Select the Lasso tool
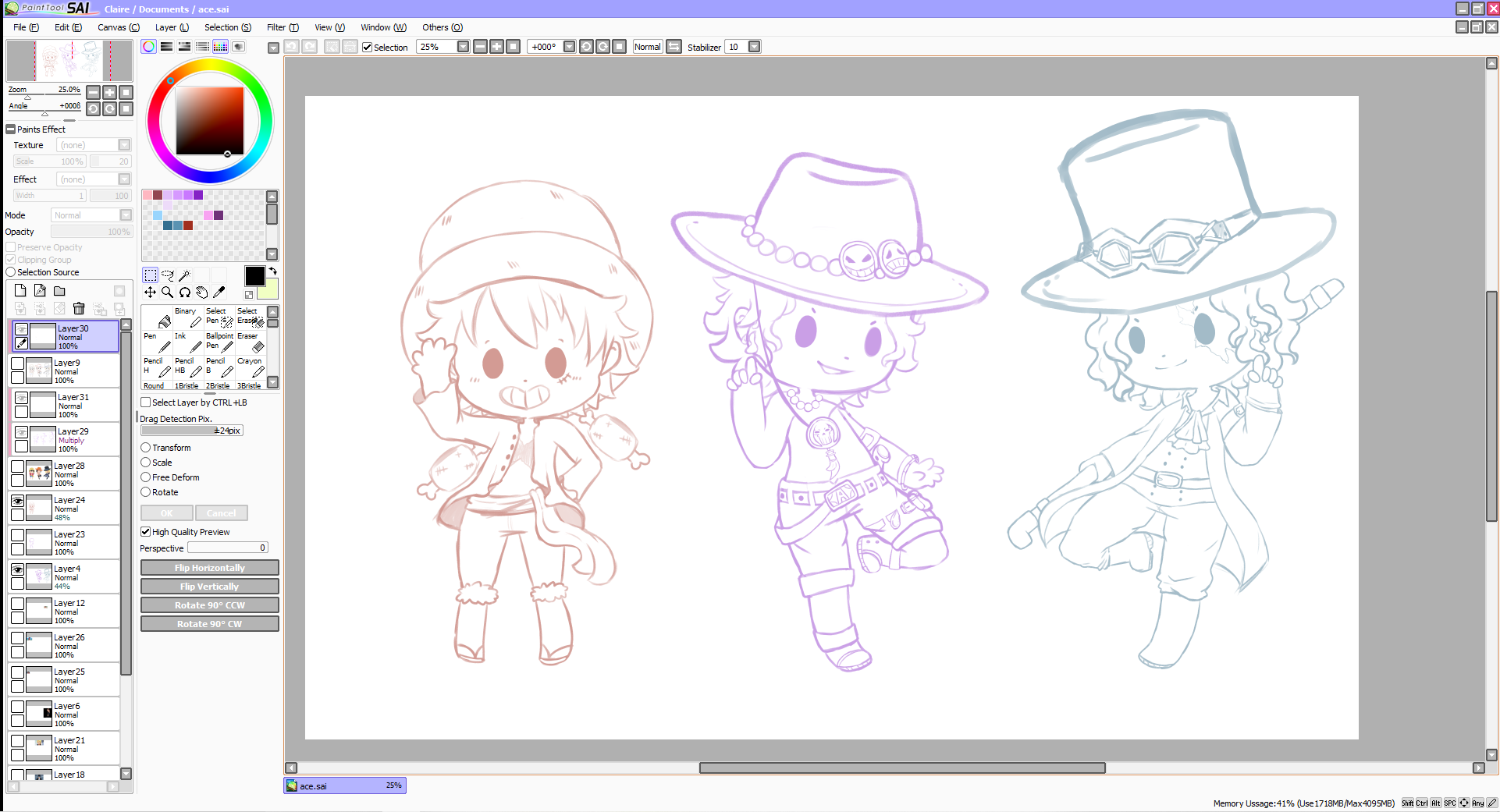Image resolution: width=1500 pixels, height=812 pixels. tap(167, 275)
